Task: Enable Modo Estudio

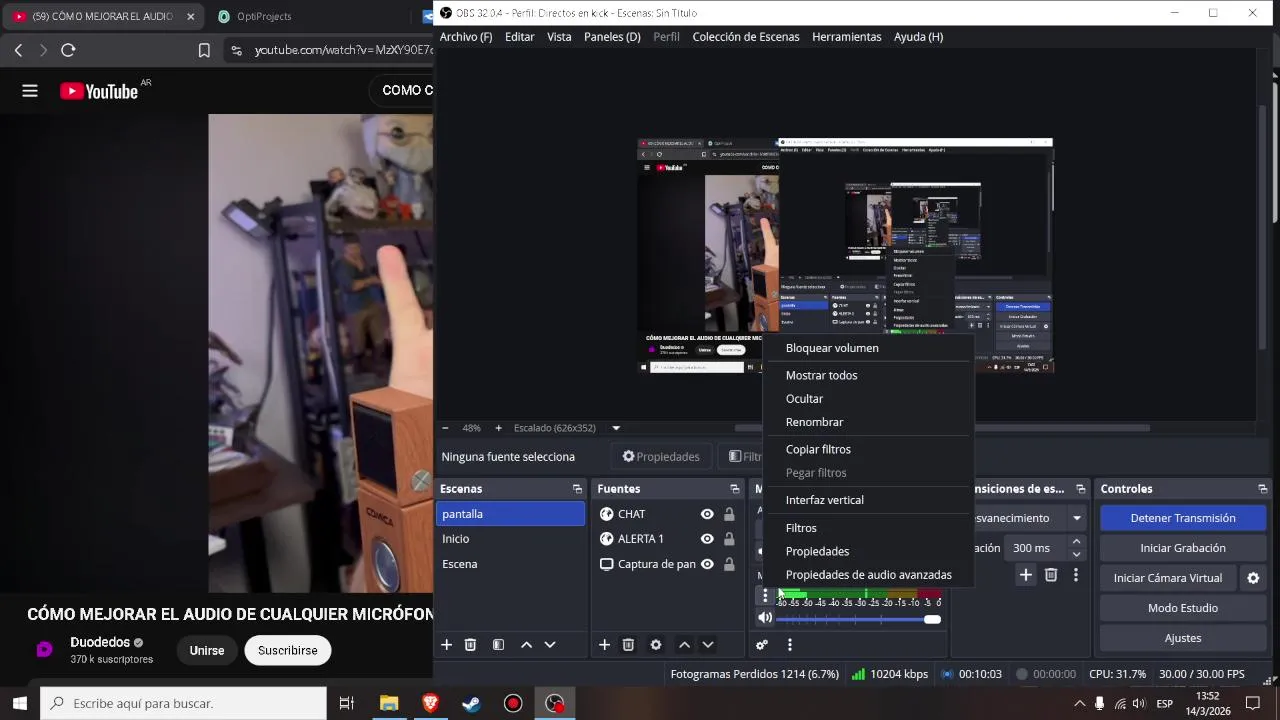Action: [1183, 608]
